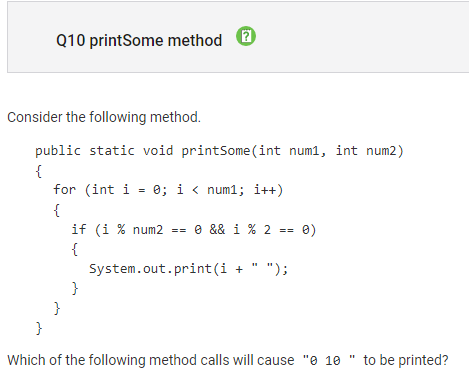Image resolution: width=469 pixels, height=379 pixels.
Task: Click the 'for' keyword in the loop
Action: pos(65,190)
